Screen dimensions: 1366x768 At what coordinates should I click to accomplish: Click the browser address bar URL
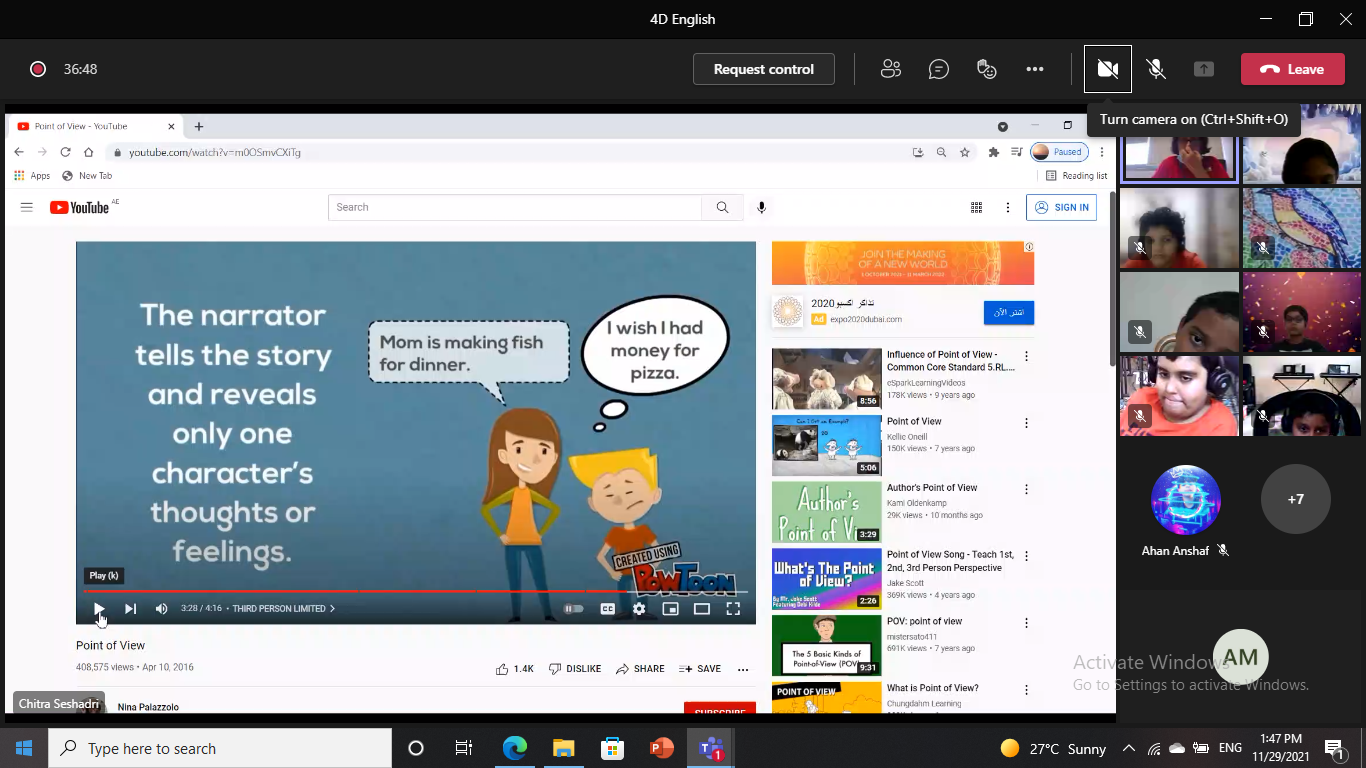click(215, 152)
